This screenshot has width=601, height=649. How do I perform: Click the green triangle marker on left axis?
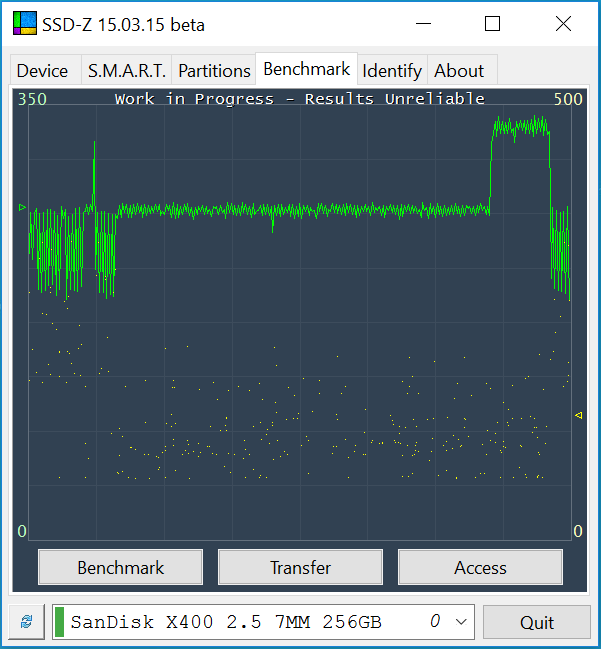[22, 207]
